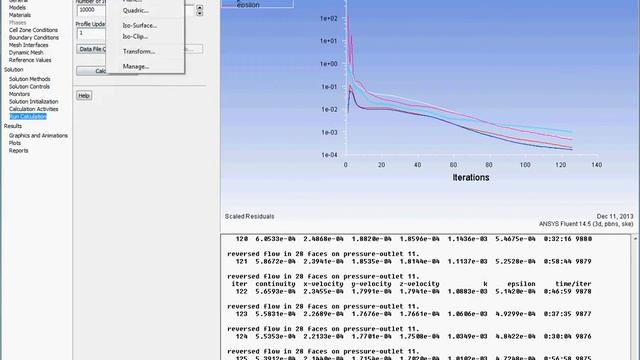Click the iteration 124 row in the console

click(x=413, y=336)
